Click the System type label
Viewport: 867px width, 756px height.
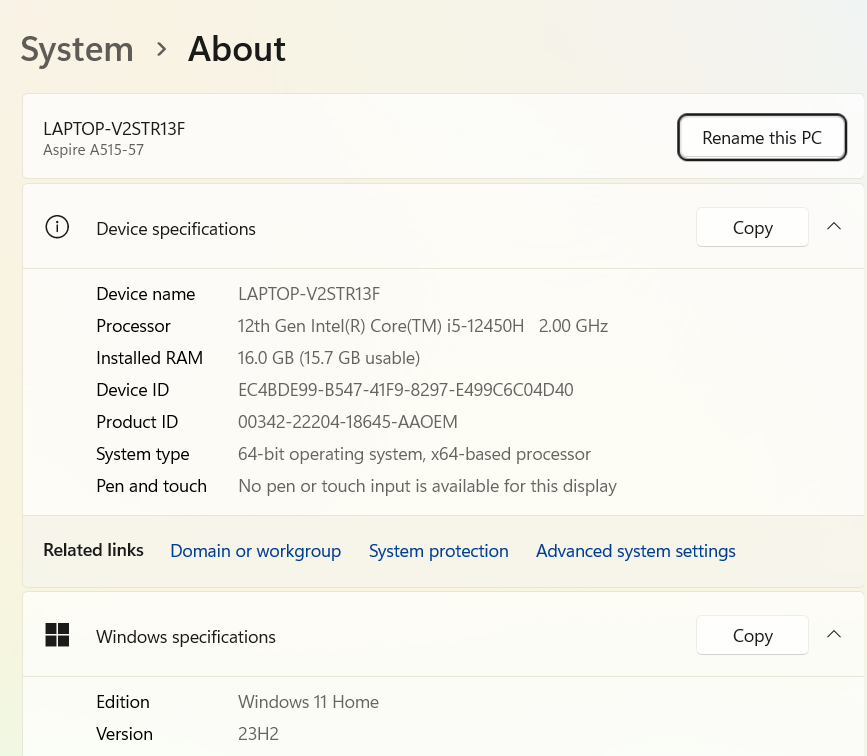143,454
